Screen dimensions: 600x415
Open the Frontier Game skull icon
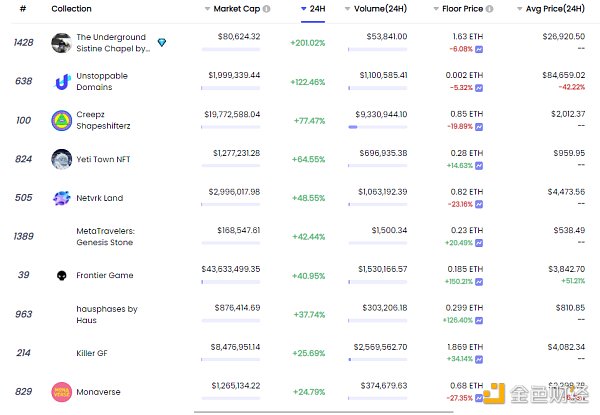(61, 276)
